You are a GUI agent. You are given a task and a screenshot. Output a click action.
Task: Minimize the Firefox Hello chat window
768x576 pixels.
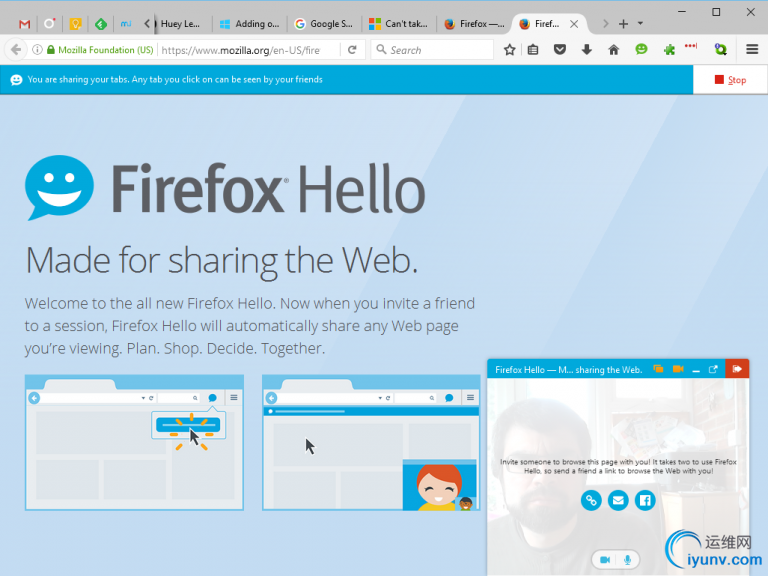point(696,370)
